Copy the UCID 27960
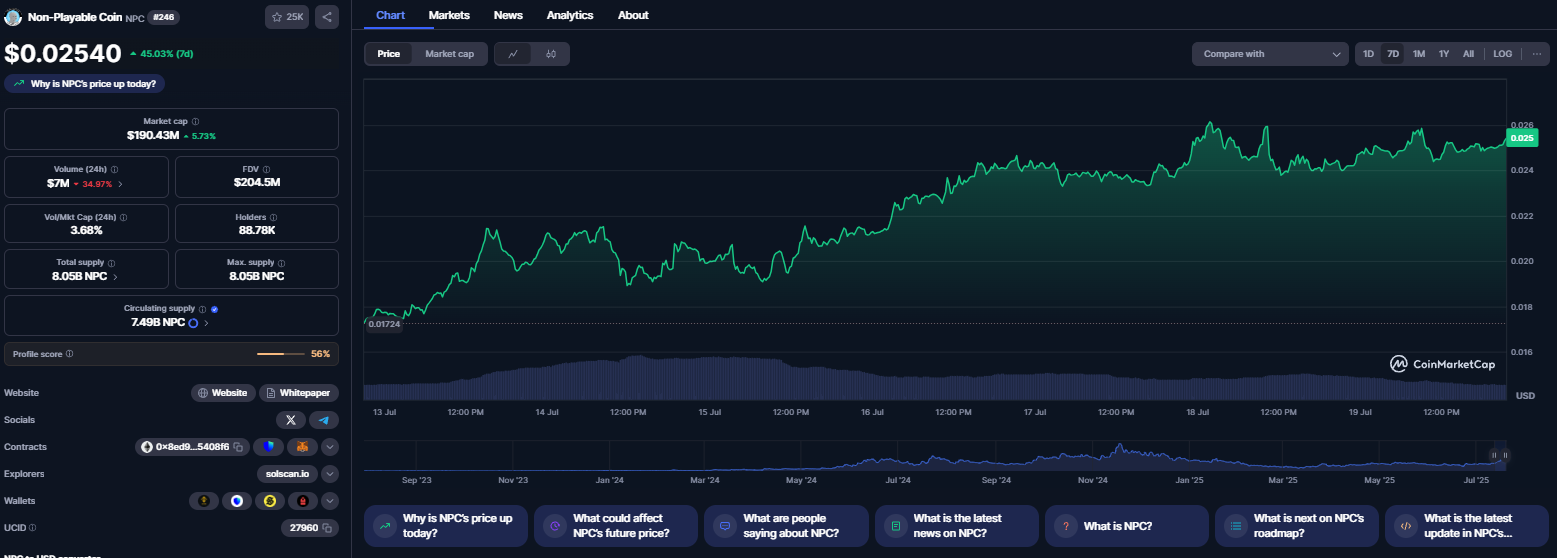The height and width of the screenshot is (558, 1557). click(327, 527)
